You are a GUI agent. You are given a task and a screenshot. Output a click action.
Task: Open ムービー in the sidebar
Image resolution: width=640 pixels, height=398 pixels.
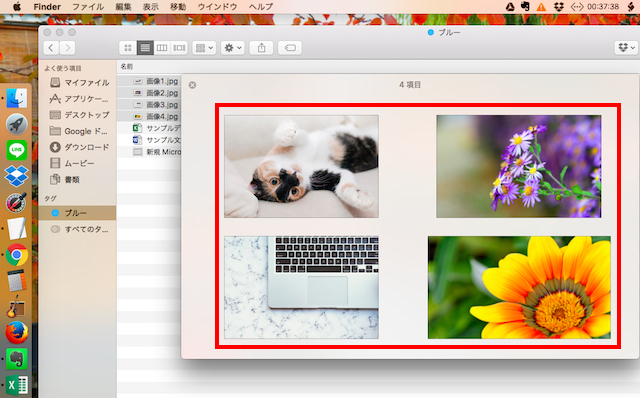[78, 163]
